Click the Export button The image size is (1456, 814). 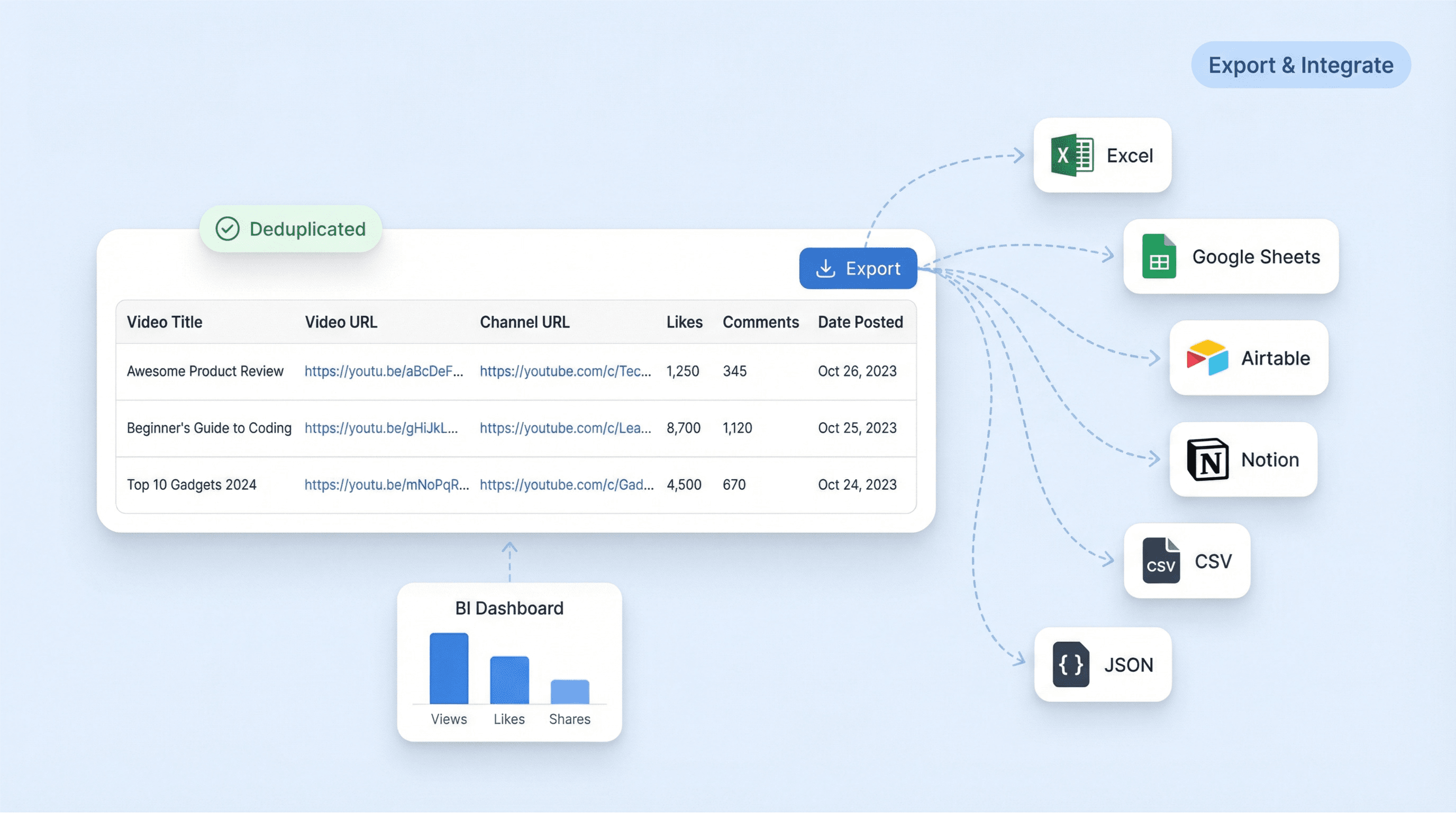click(x=858, y=268)
